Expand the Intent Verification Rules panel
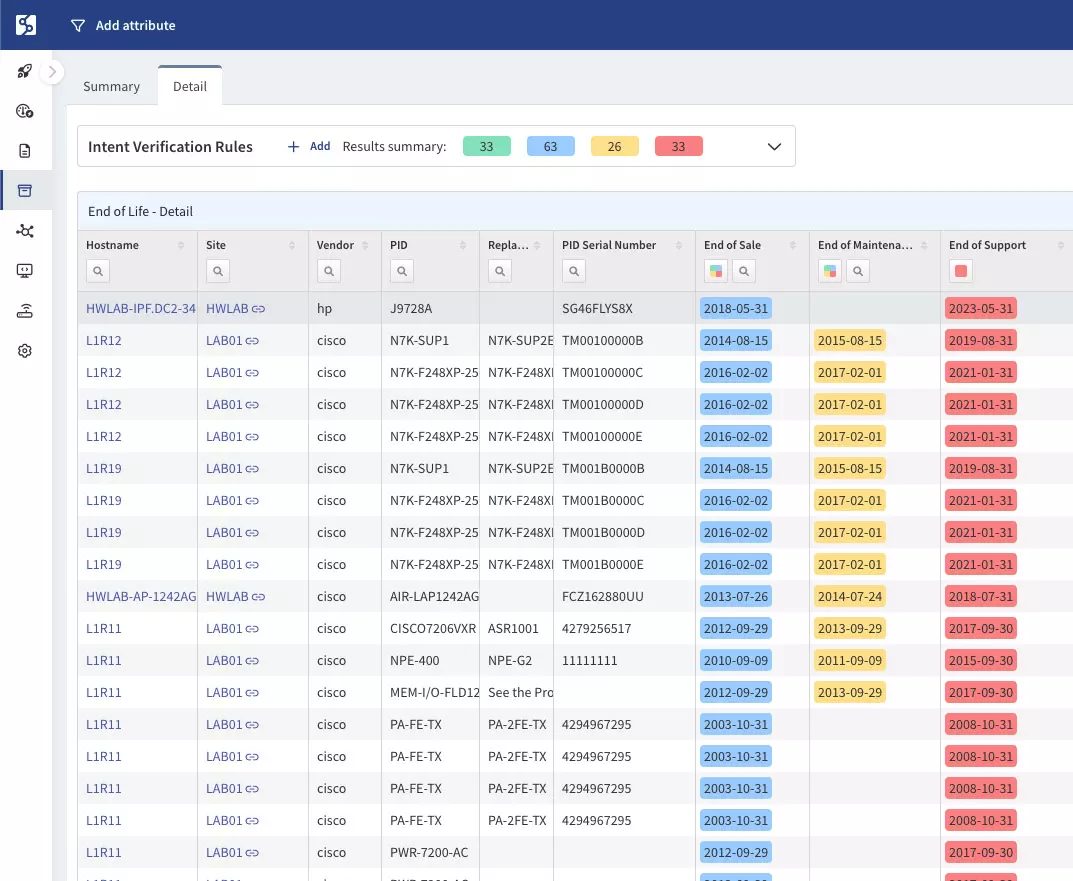1073x881 pixels. pos(774,146)
